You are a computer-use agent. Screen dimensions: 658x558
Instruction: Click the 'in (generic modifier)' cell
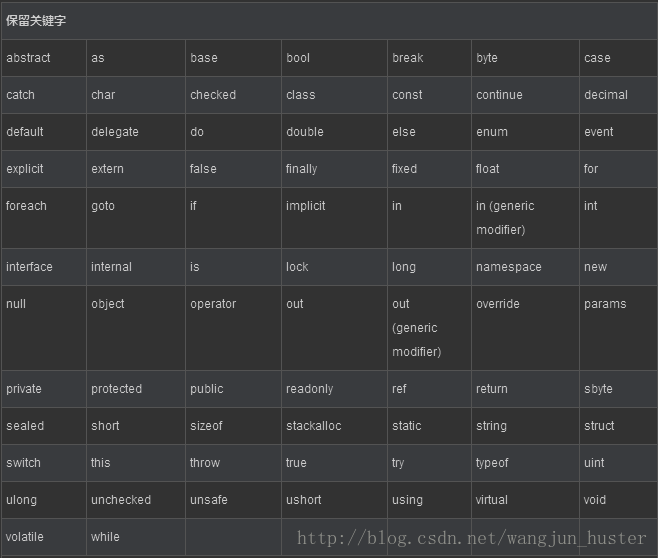(x=525, y=218)
